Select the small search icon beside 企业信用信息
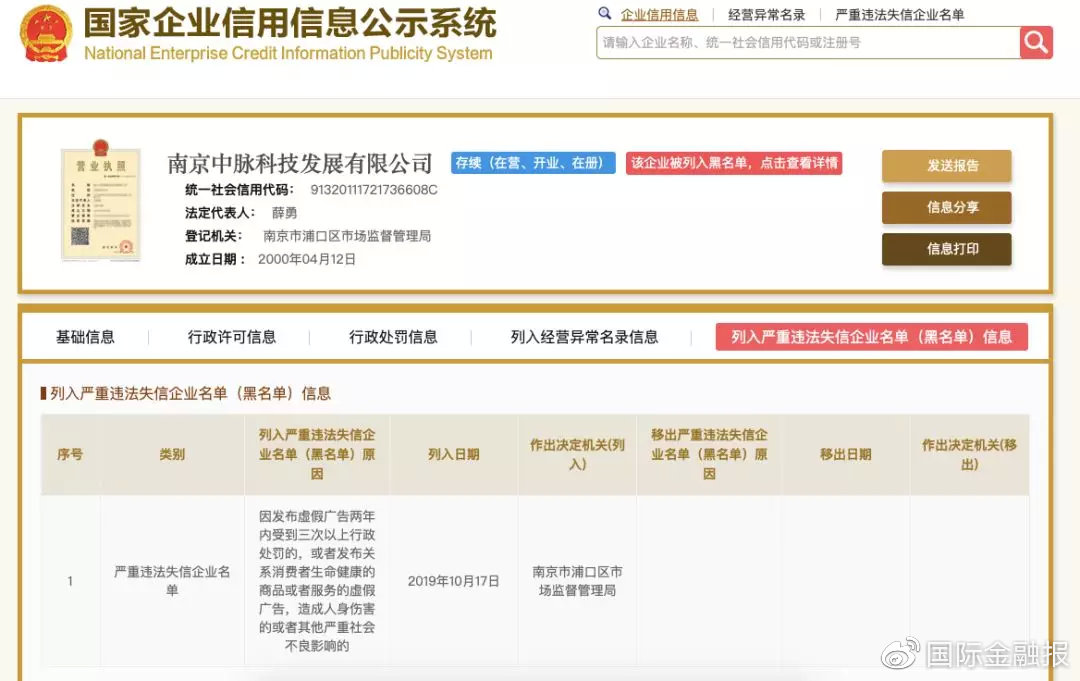The height and width of the screenshot is (681, 1080). pos(602,13)
